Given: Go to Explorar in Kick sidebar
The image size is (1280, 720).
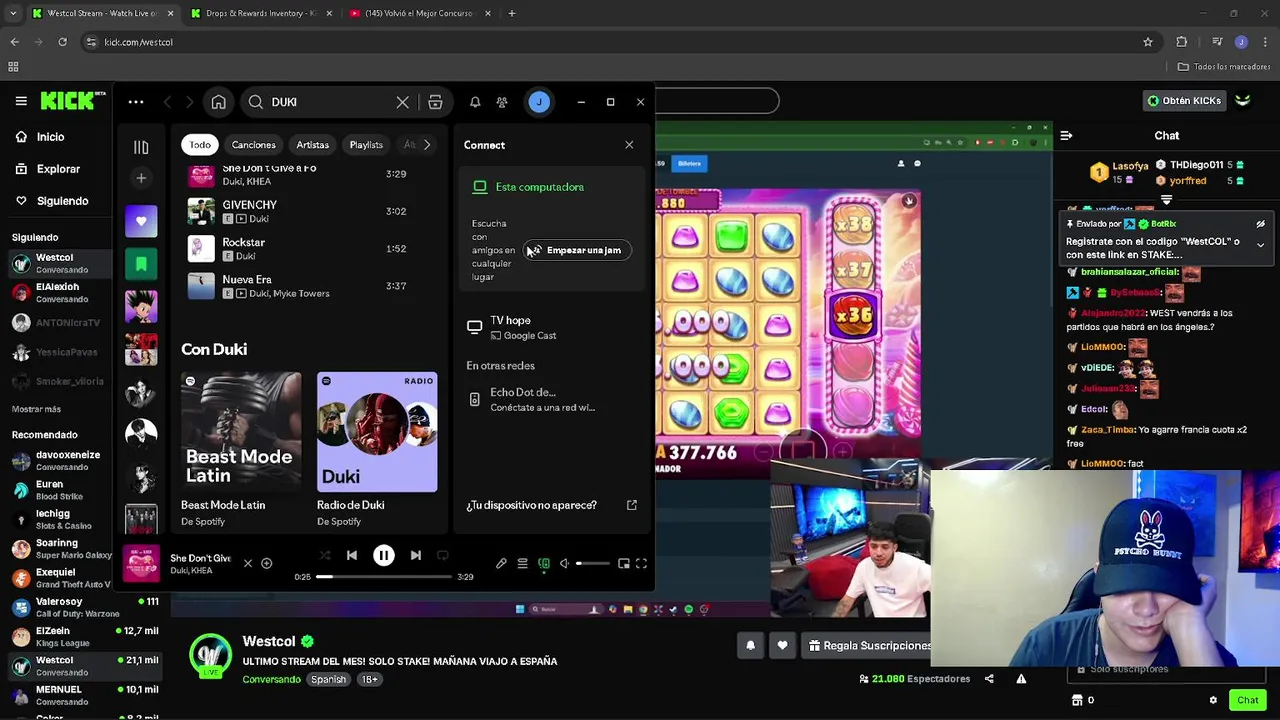Looking at the screenshot, I should (x=58, y=169).
